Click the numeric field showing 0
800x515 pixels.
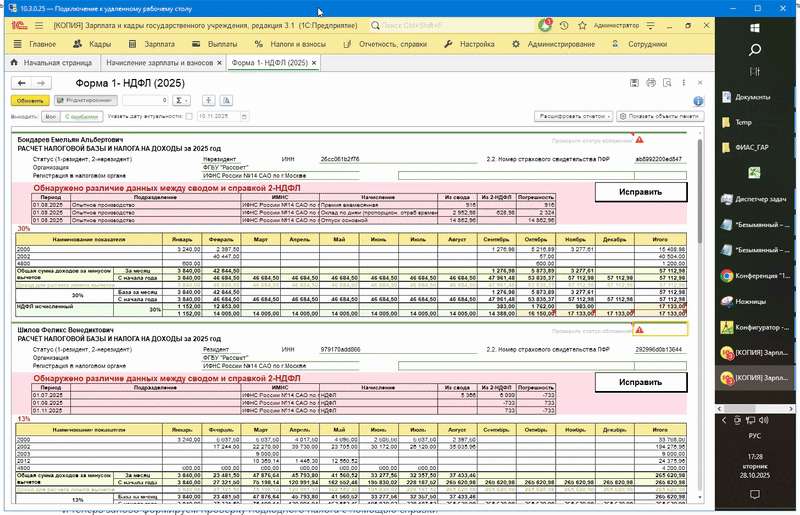coord(145,101)
